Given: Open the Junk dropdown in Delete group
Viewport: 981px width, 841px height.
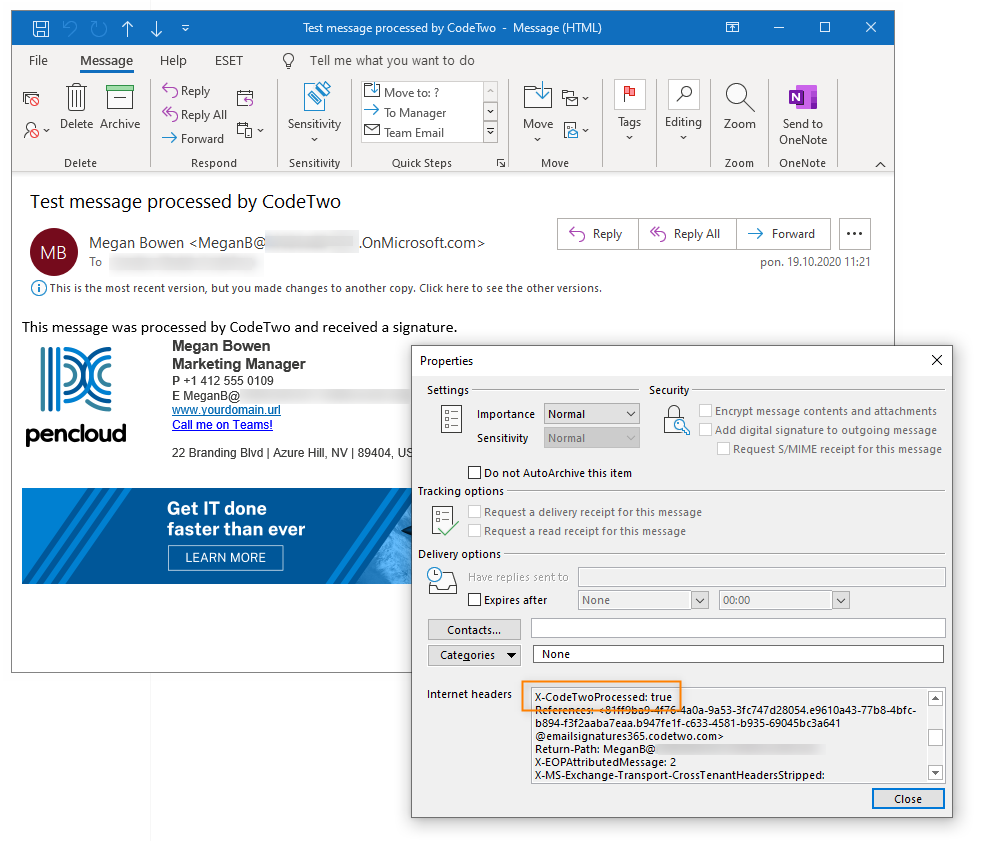Looking at the screenshot, I should coord(36,130).
